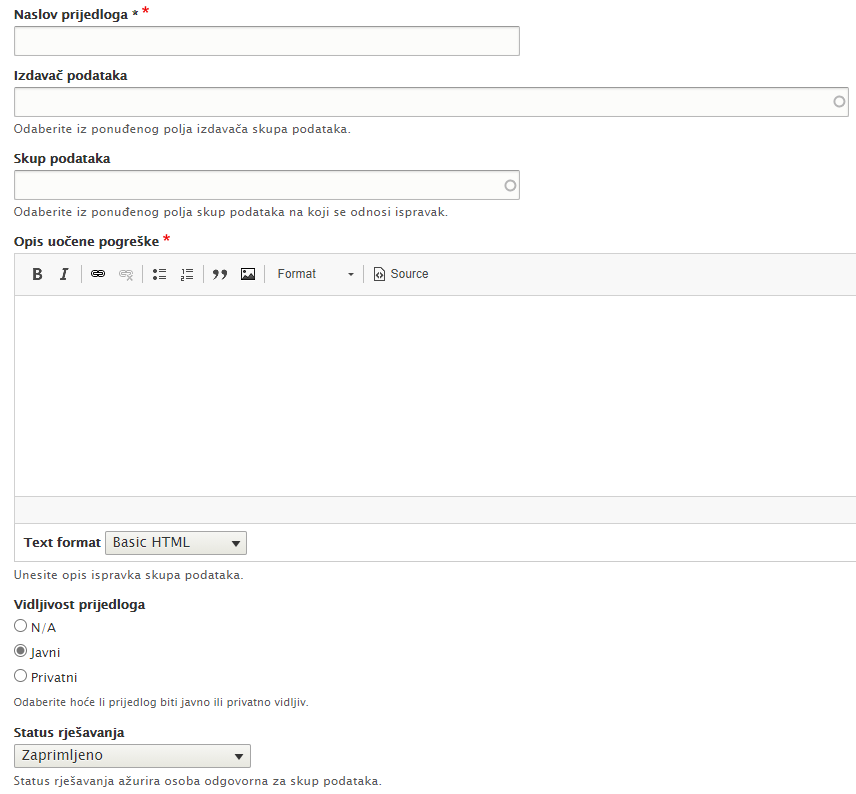Focus the Izdavač podataka autocomplete field
Screen dimensions: 856x794
(x=420, y=102)
